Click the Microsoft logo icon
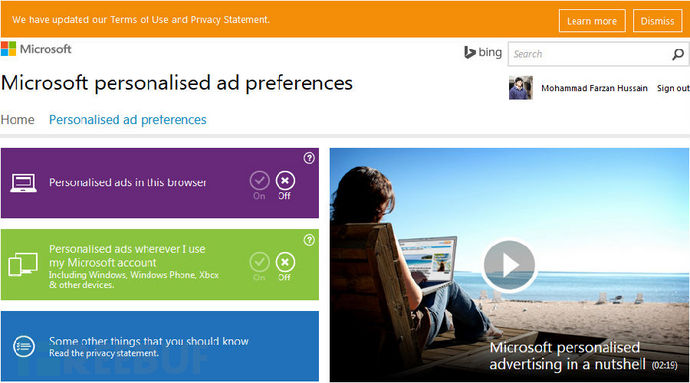The image size is (690, 383). tap(8, 49)
